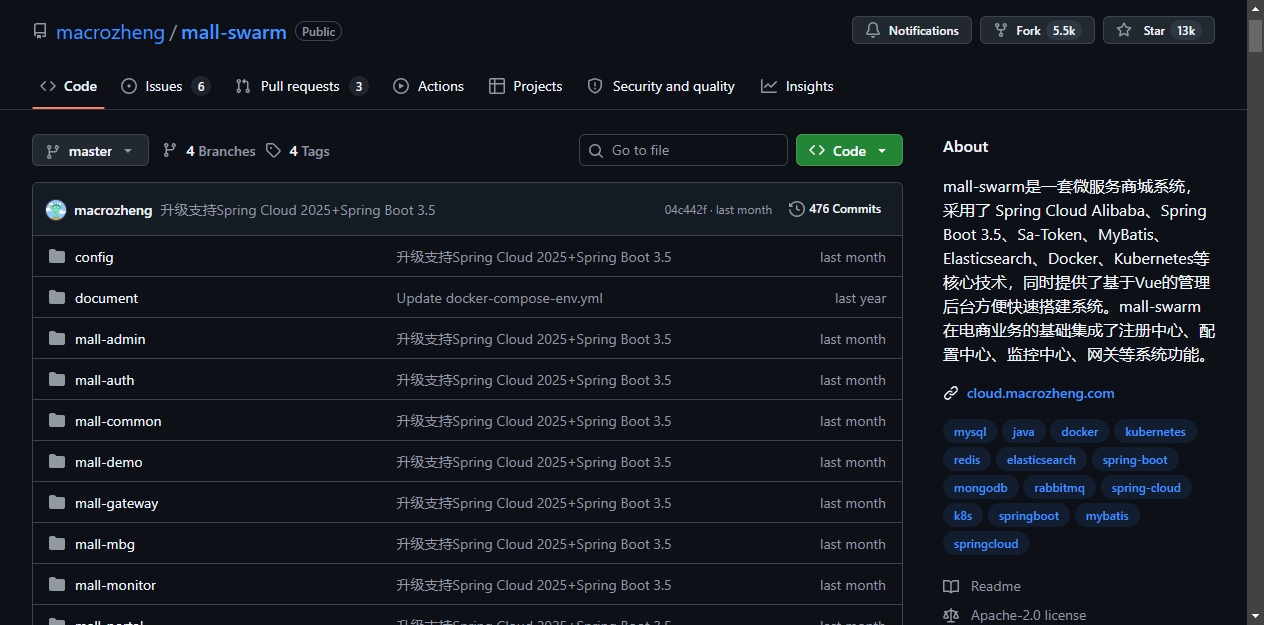This screenshot has height=625, width=1264.
Task: Select the rabbitmq topic tag
Action: [1059, 488]
